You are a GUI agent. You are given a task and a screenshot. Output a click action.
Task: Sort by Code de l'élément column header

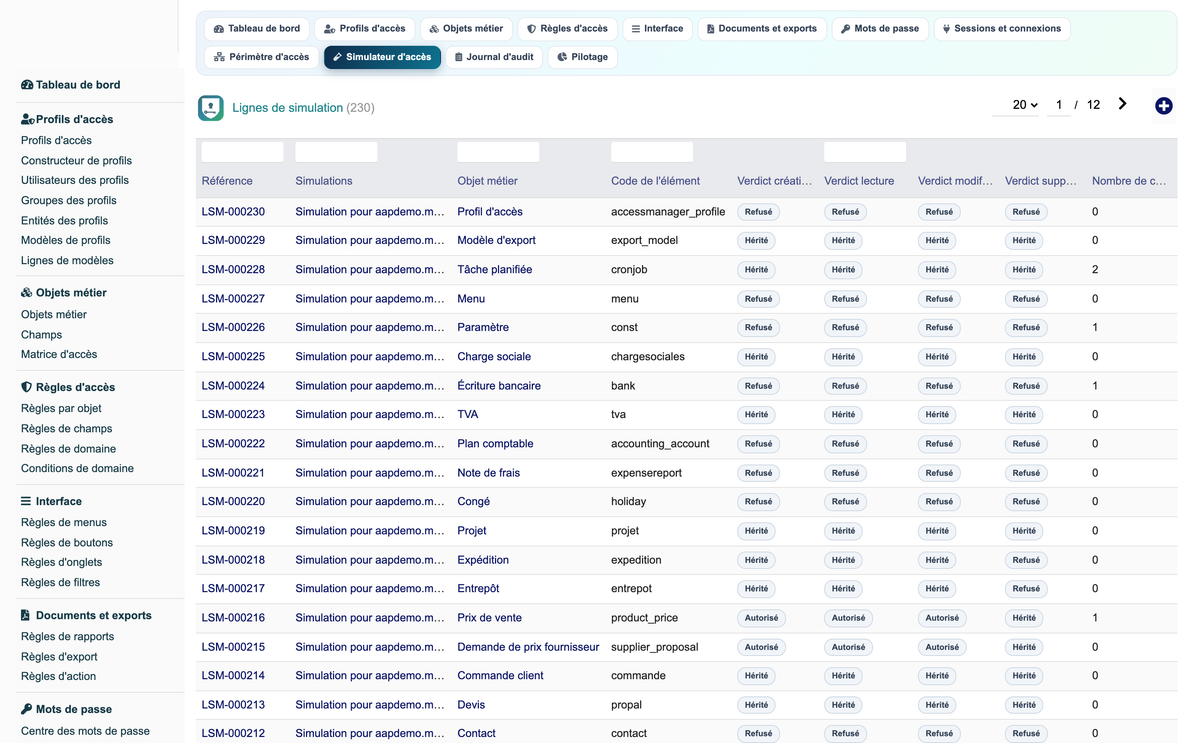(x=656, y=181)
